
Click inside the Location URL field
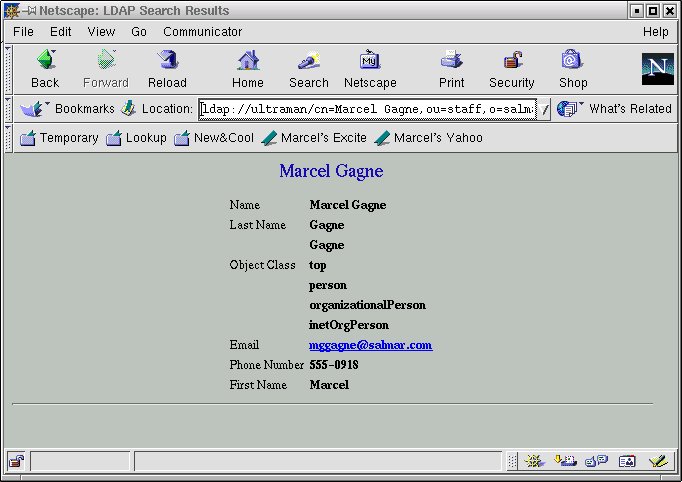coord(368,109)
